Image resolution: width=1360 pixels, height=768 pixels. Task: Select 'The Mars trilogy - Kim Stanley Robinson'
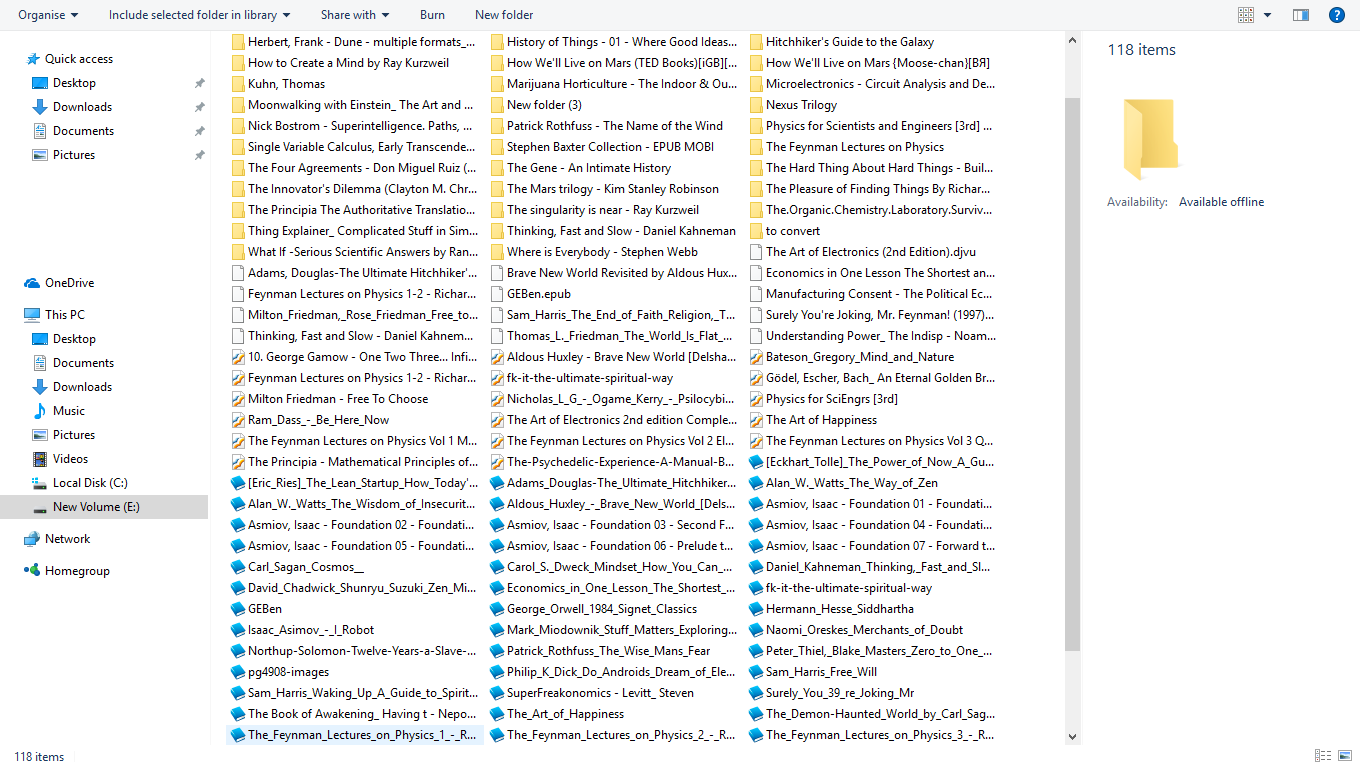613,189
